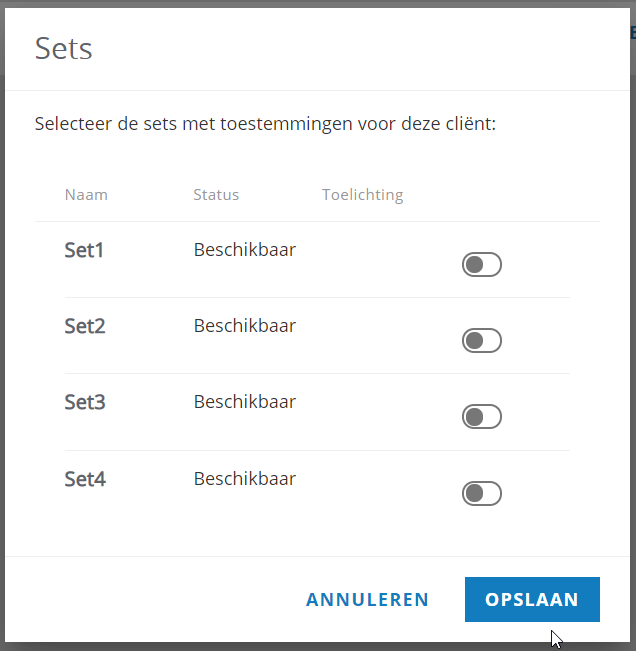Click the Opslaan button
636x651 pixels.
click(532, 599)
